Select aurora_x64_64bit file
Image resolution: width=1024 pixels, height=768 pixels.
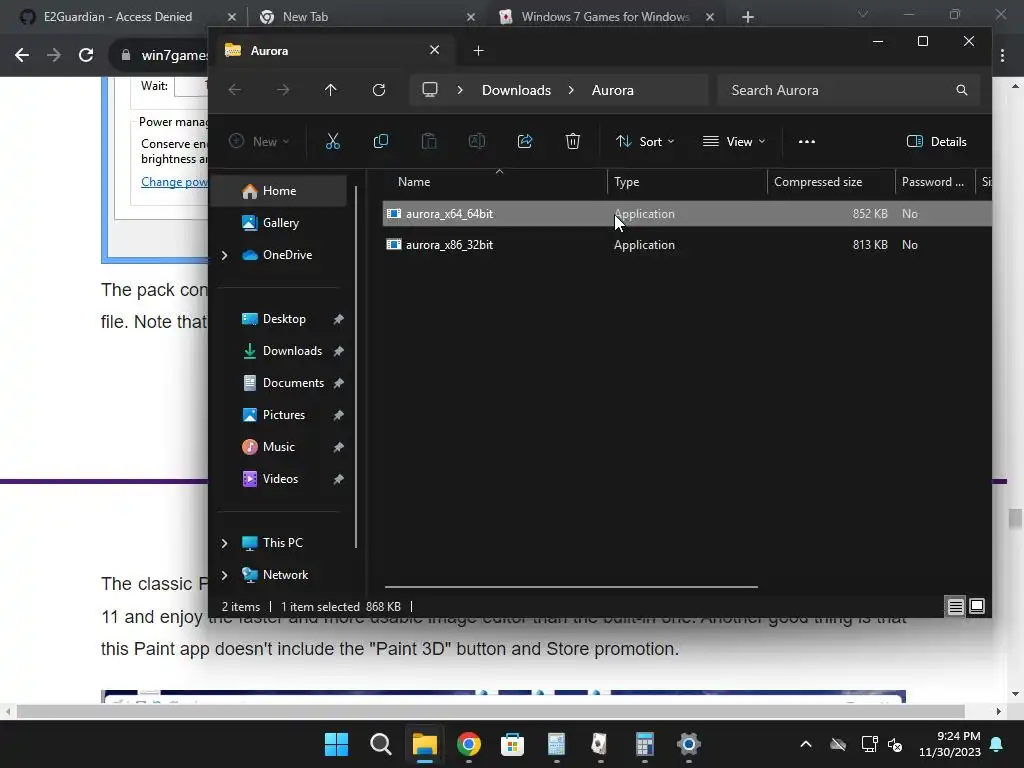click(x=687, y=214)
